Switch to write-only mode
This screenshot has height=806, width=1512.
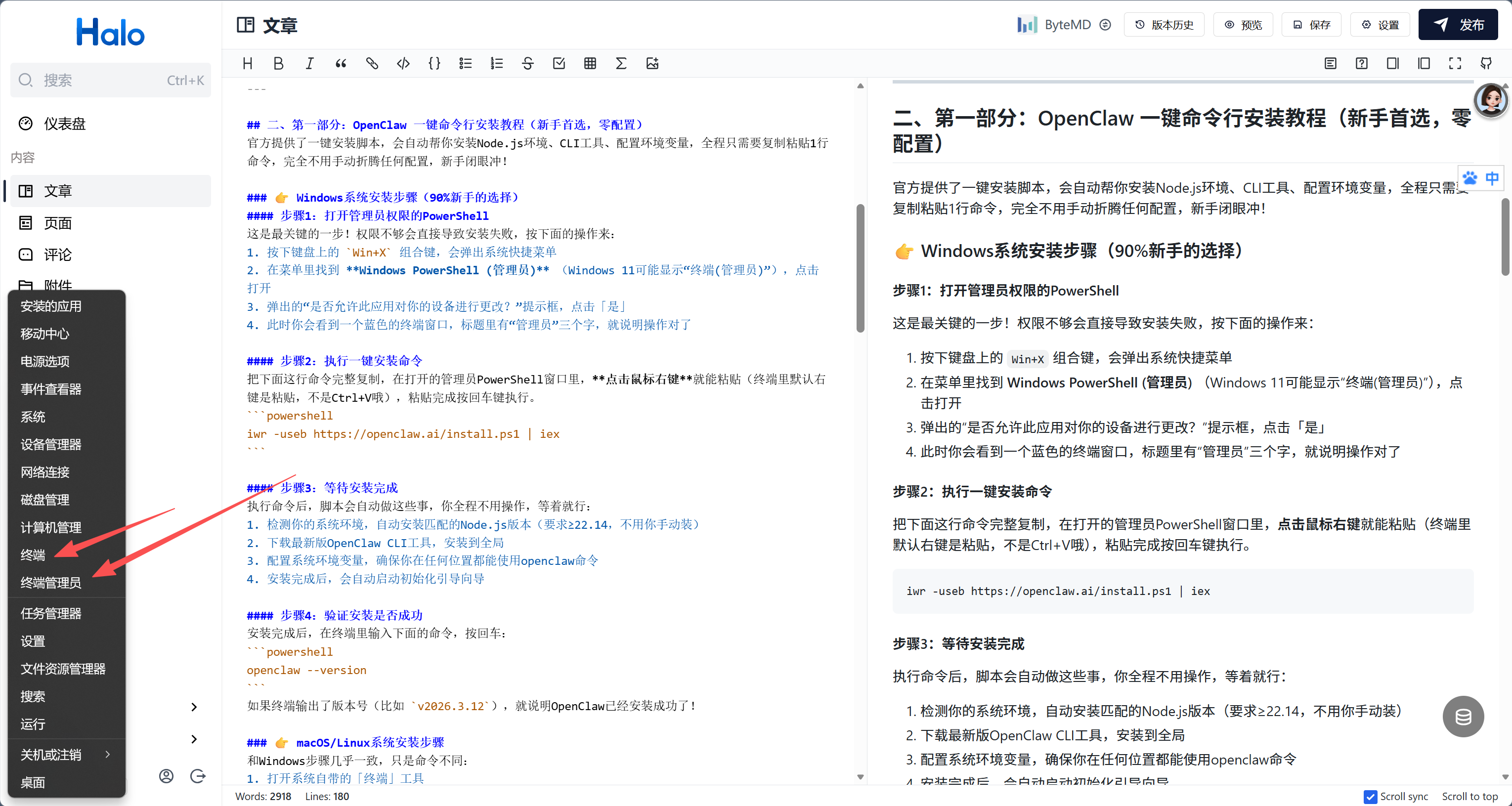[1393, 63]
